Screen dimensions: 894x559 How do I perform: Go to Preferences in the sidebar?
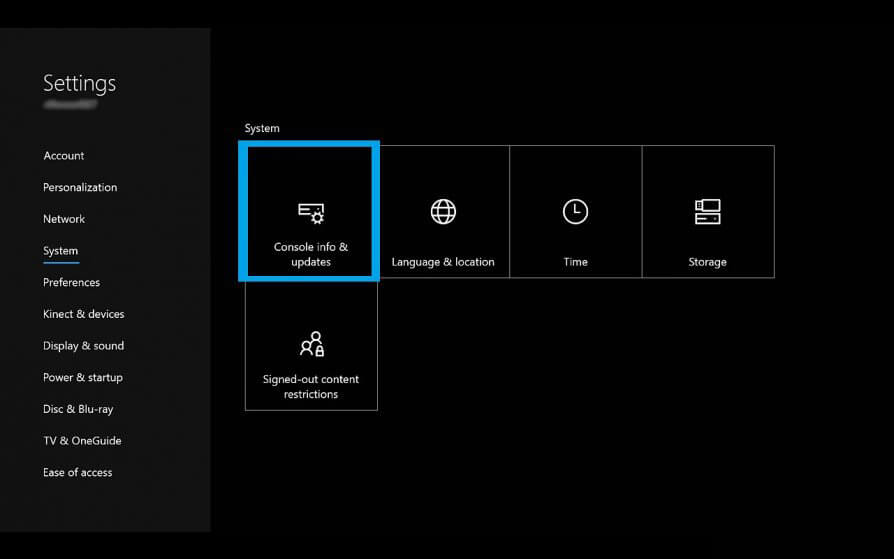(x=71, y=282)
